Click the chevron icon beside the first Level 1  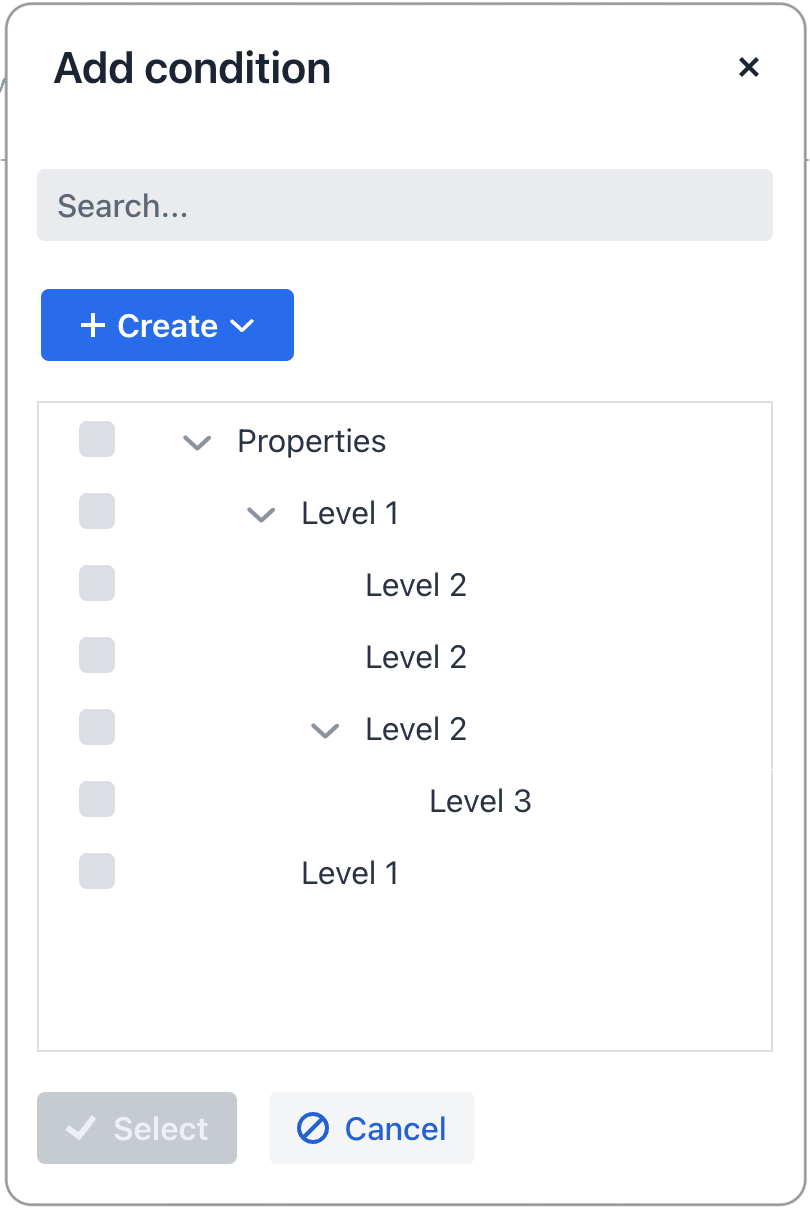pyautogui.click(x=260, y=515)
